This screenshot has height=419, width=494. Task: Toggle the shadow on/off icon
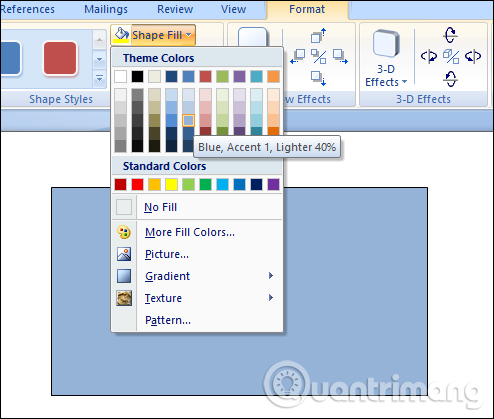[318, 56]
